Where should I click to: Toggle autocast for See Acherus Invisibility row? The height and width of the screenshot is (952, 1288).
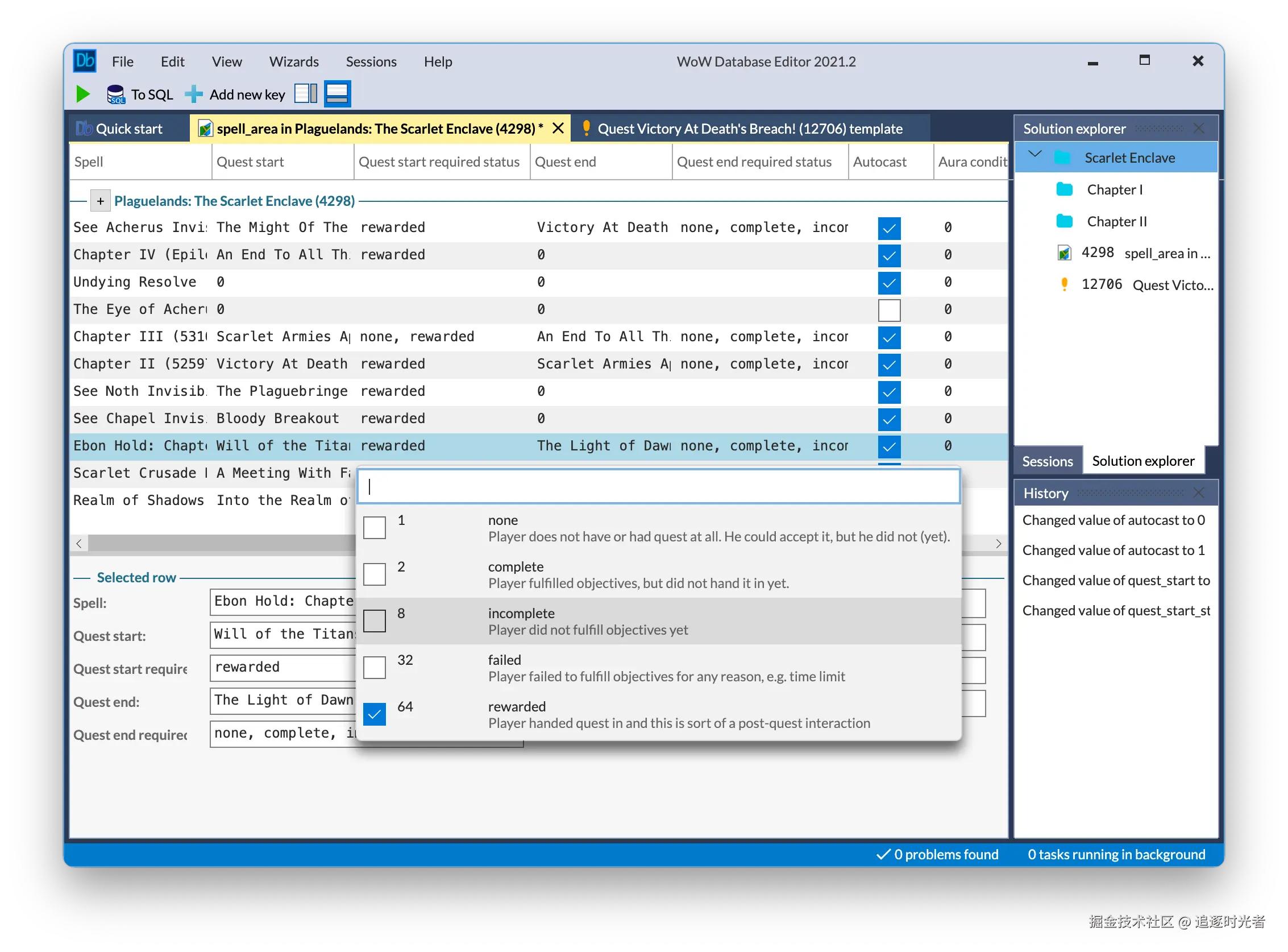click(x=890, y=227)
